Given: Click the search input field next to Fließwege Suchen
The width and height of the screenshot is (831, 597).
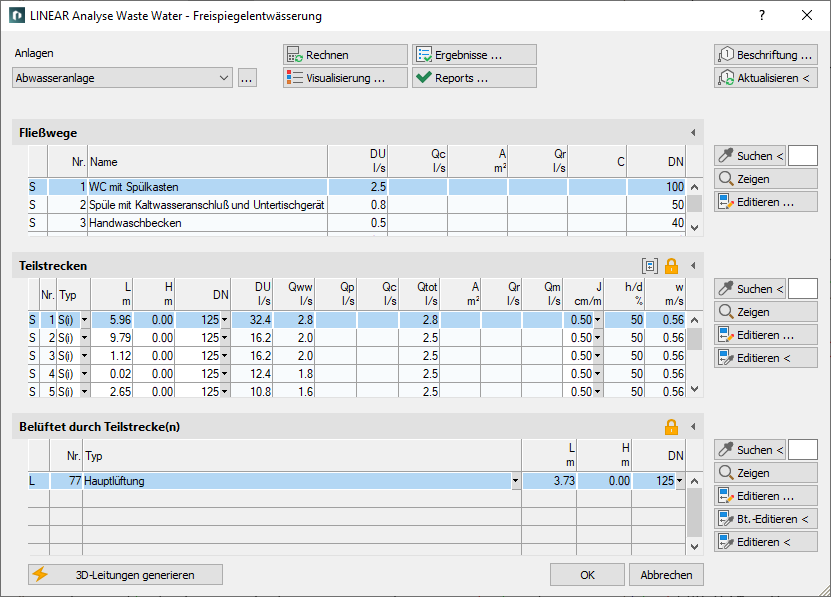Looking at the screenshot, I should coord(803,156).
